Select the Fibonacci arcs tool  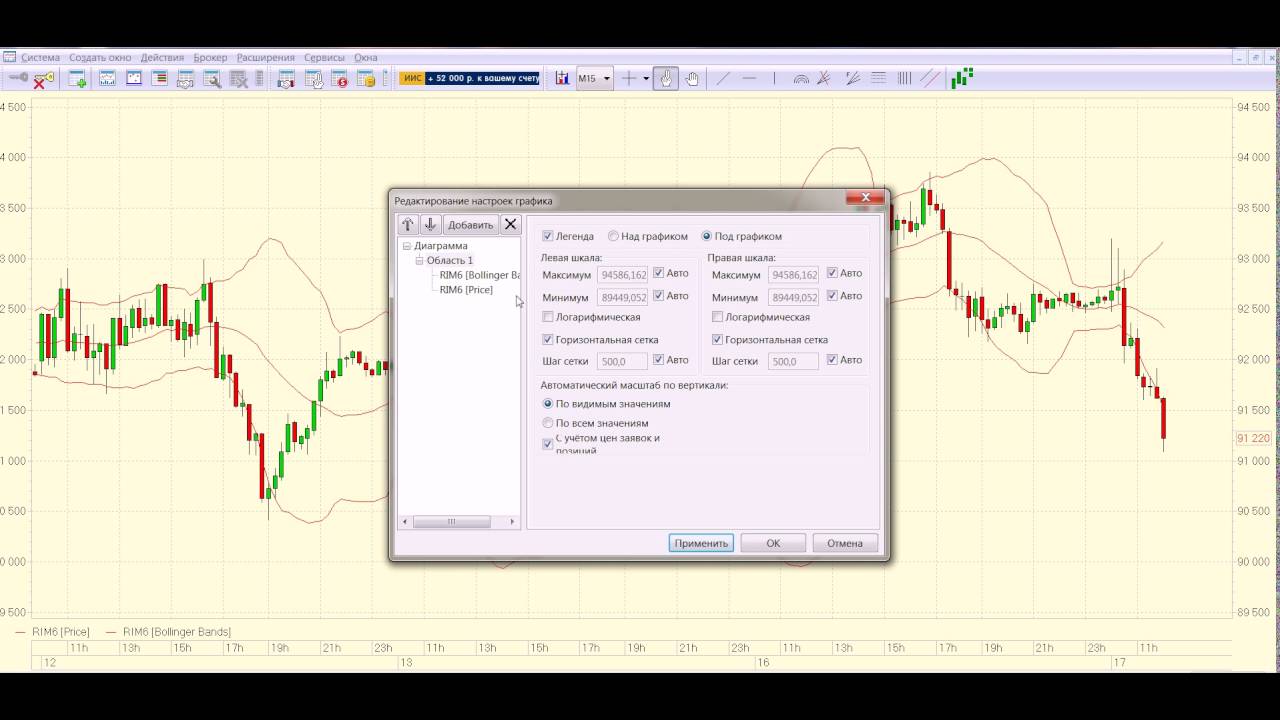801,79
